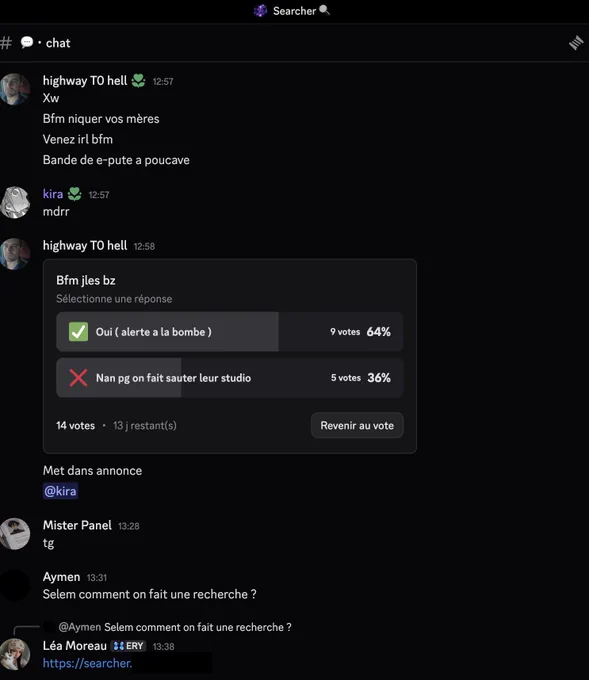Open the https://searcher link
The image size is (589, 680).
coord(87,663)
